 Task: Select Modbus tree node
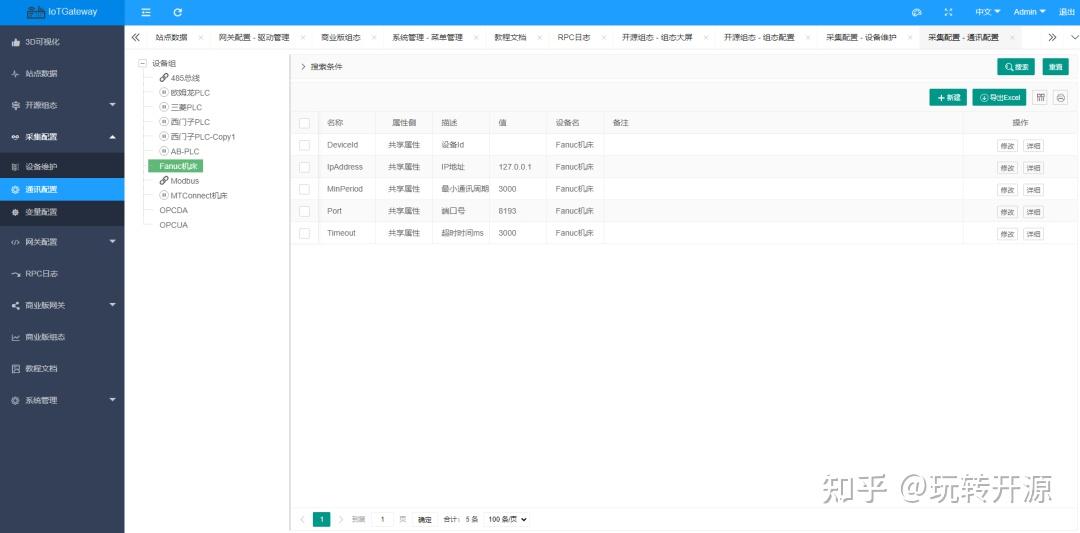point(185,180)
